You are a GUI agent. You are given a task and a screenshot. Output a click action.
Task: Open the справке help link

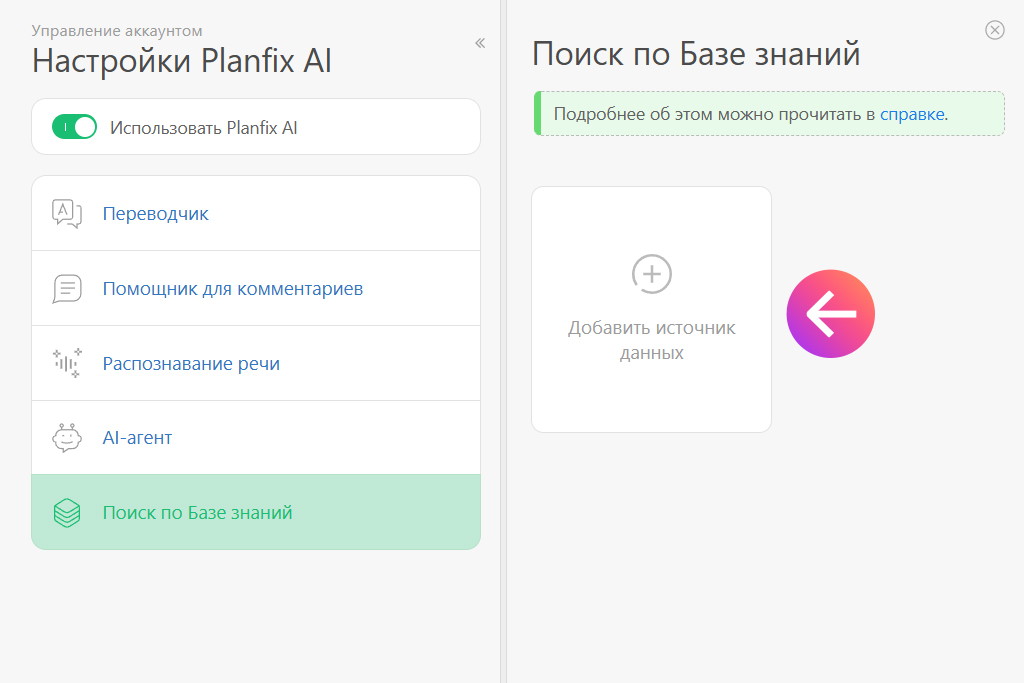pos(912,114)
